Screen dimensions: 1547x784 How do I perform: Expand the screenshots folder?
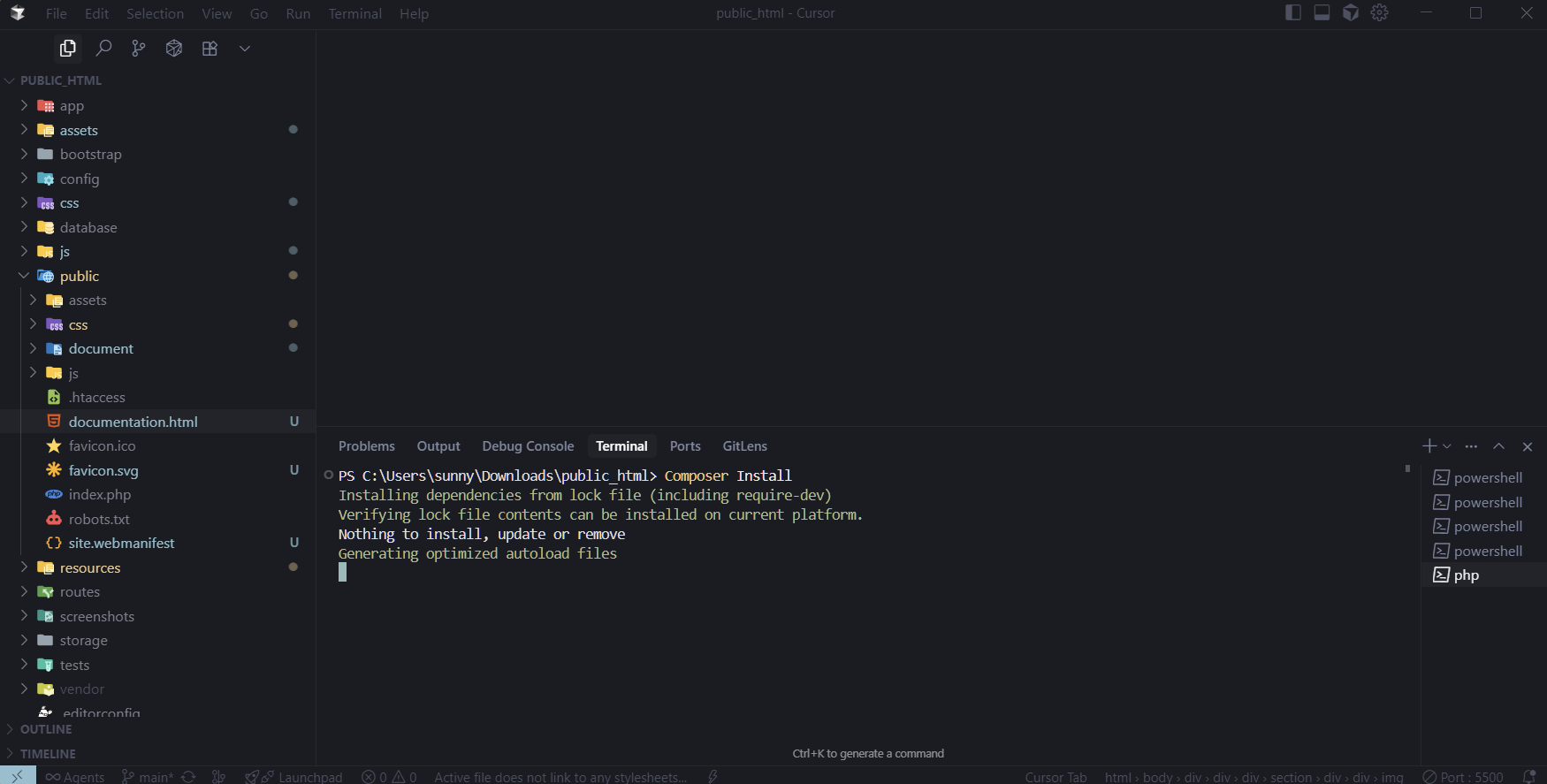coord(97,616)
